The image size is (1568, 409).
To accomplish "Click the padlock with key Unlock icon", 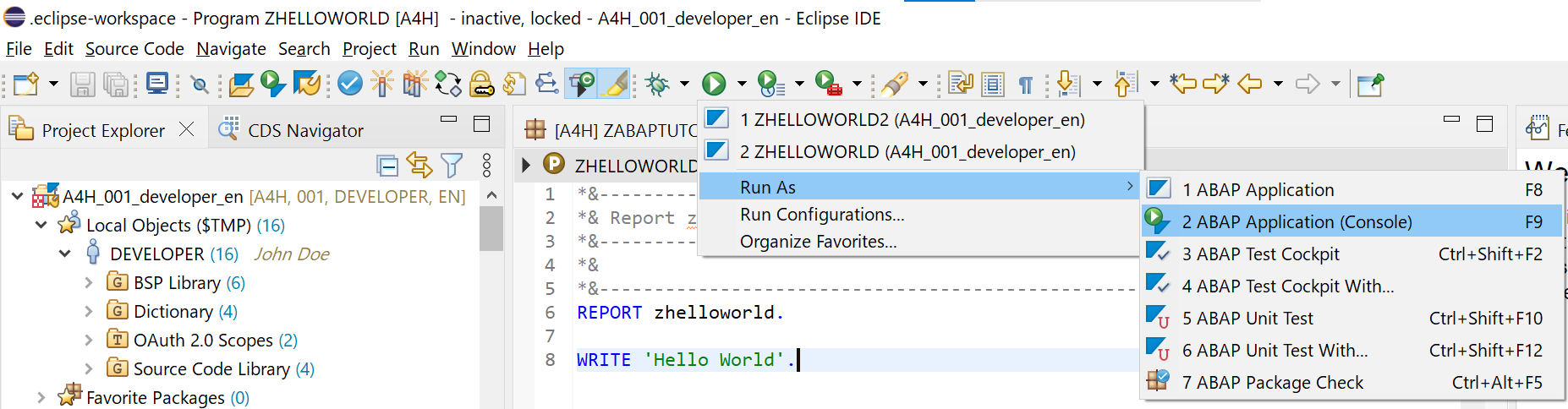I will point(482,83).
